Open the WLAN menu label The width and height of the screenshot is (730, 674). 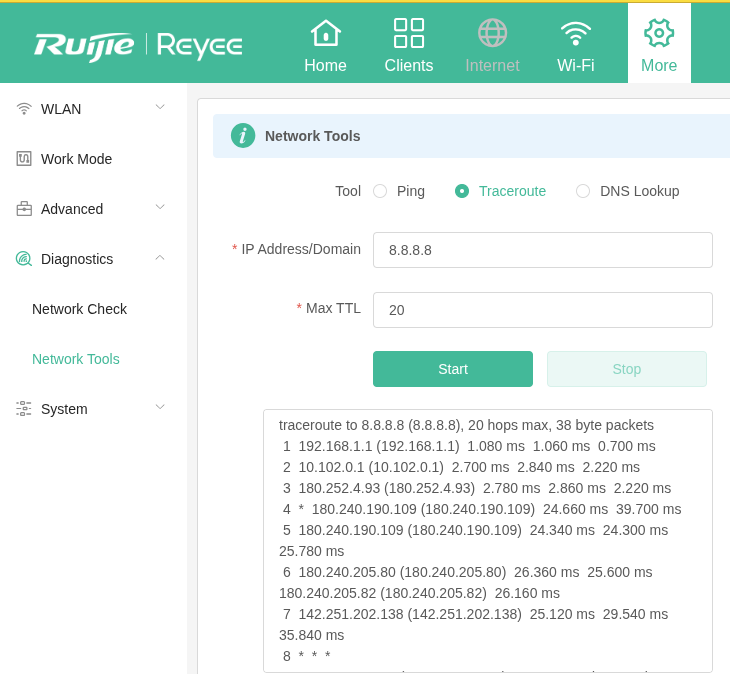click(x=61, y=109)
